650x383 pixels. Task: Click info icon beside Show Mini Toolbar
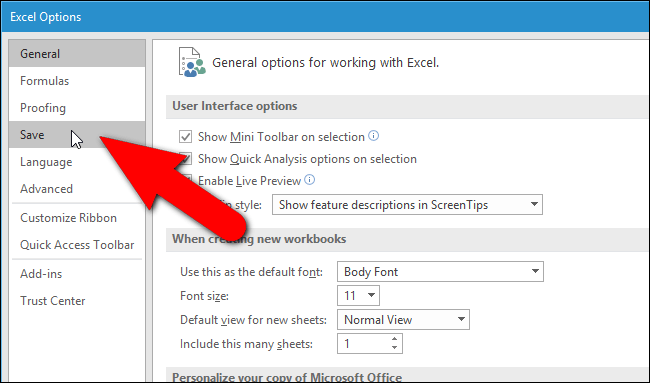(x=374, y=136)
